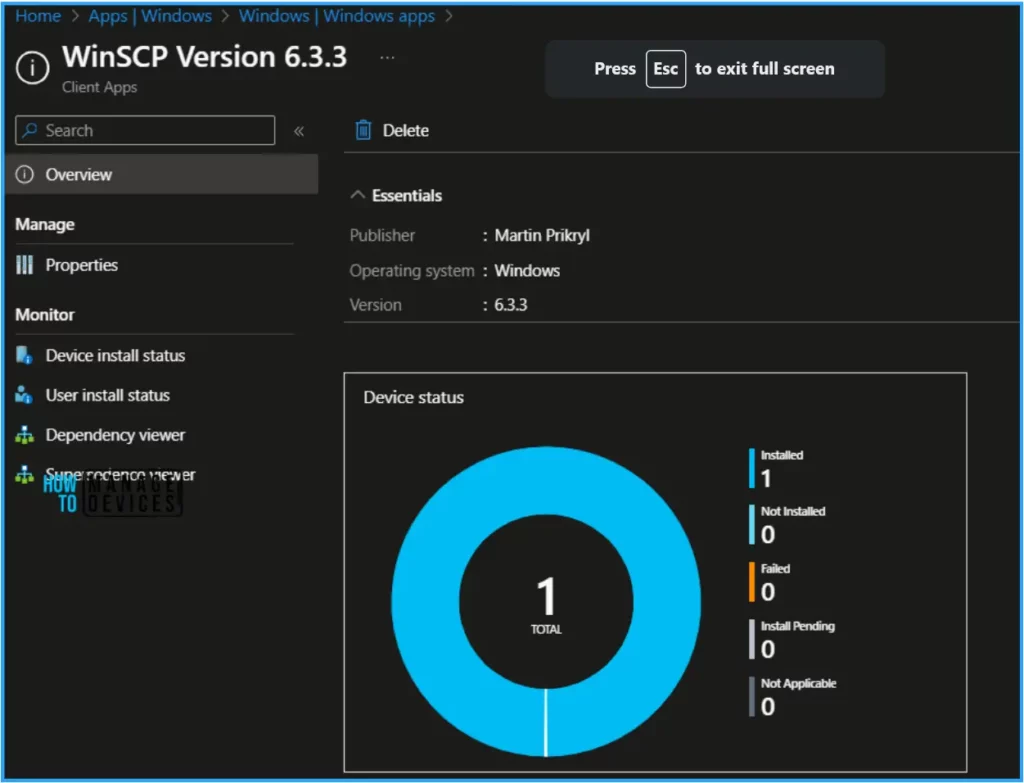This screenshot has height=783, width=1024.
Task: Click the Dependency viewer icon
Action: (24, 435)
